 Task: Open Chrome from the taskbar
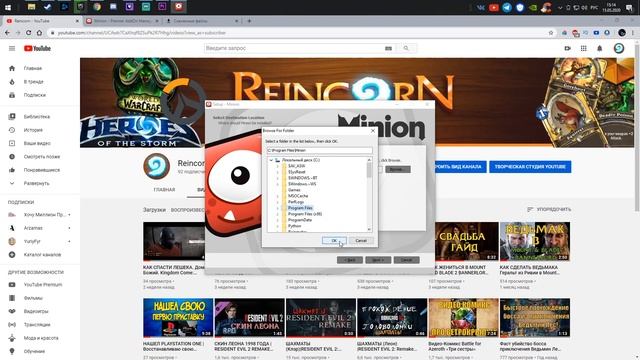coord(97,7)
